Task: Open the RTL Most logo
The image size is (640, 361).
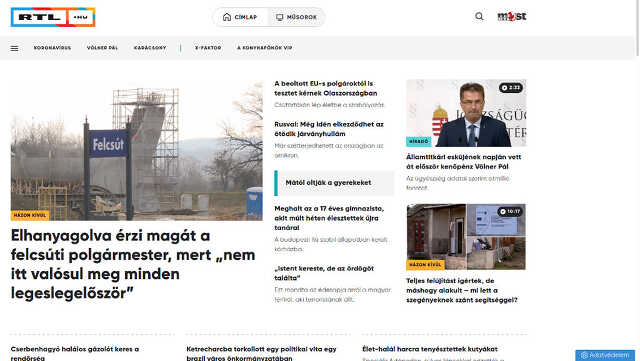Action: tap(511, 16)
